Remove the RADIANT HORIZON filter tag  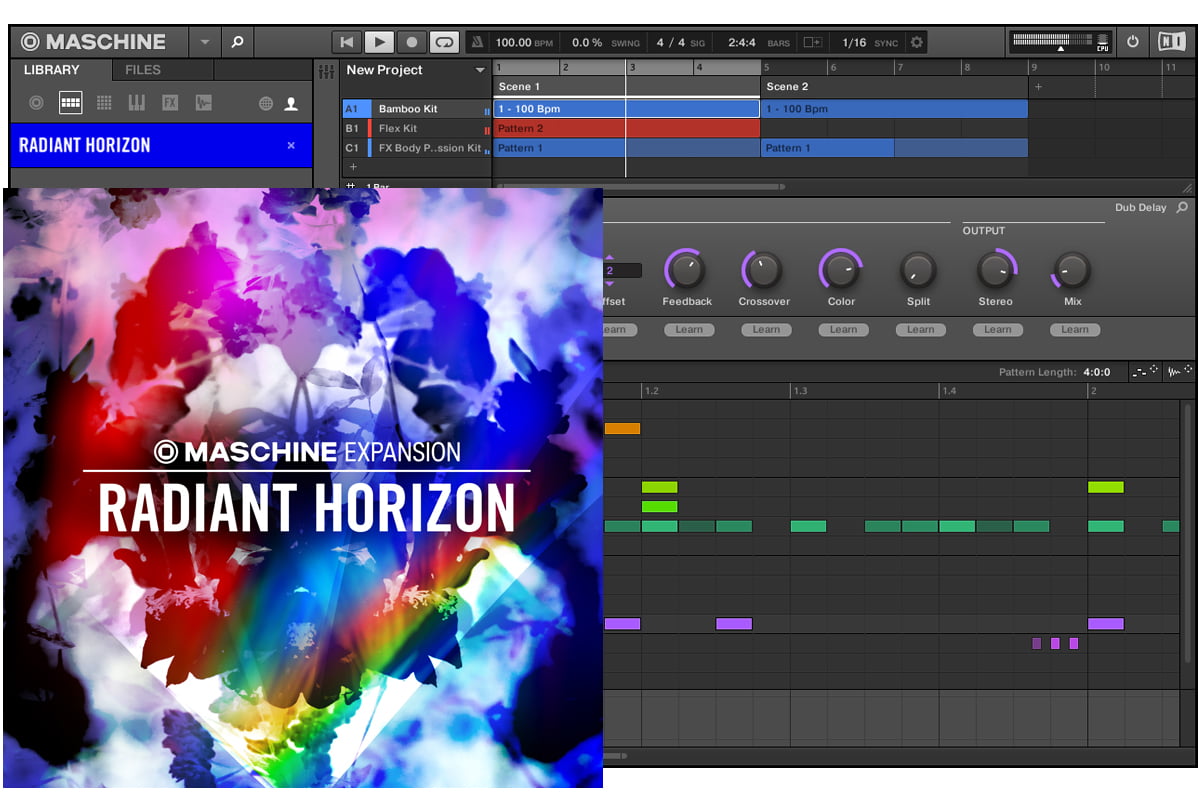[291, 146]
